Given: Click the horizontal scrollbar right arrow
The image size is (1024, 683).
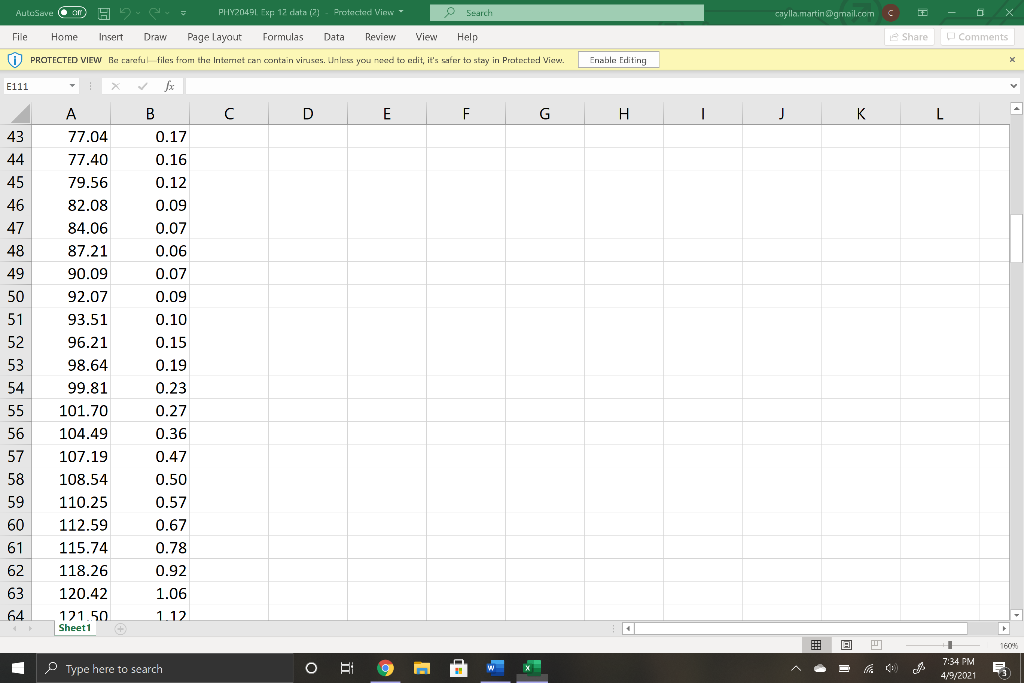Looking at the screenshot, I should point(1004,629).
